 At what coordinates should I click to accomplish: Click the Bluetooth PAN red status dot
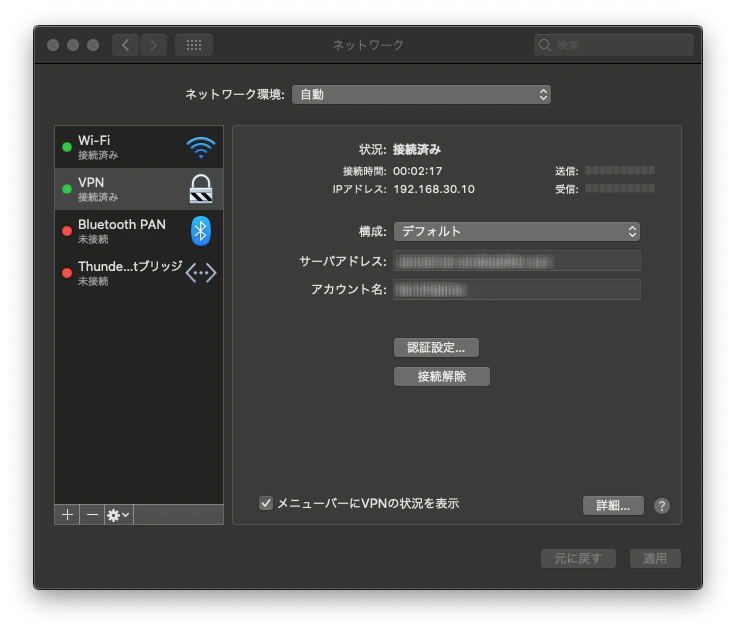tap(67, 231)
